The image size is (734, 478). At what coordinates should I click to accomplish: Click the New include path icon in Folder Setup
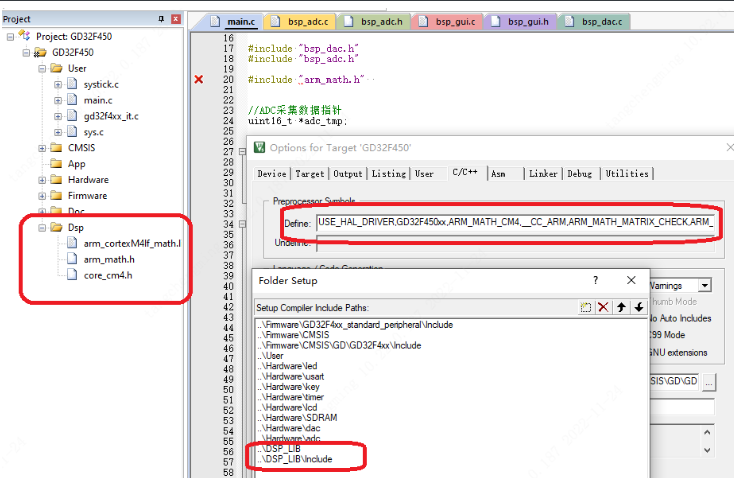pyautogui.click(x=586, y=308)
